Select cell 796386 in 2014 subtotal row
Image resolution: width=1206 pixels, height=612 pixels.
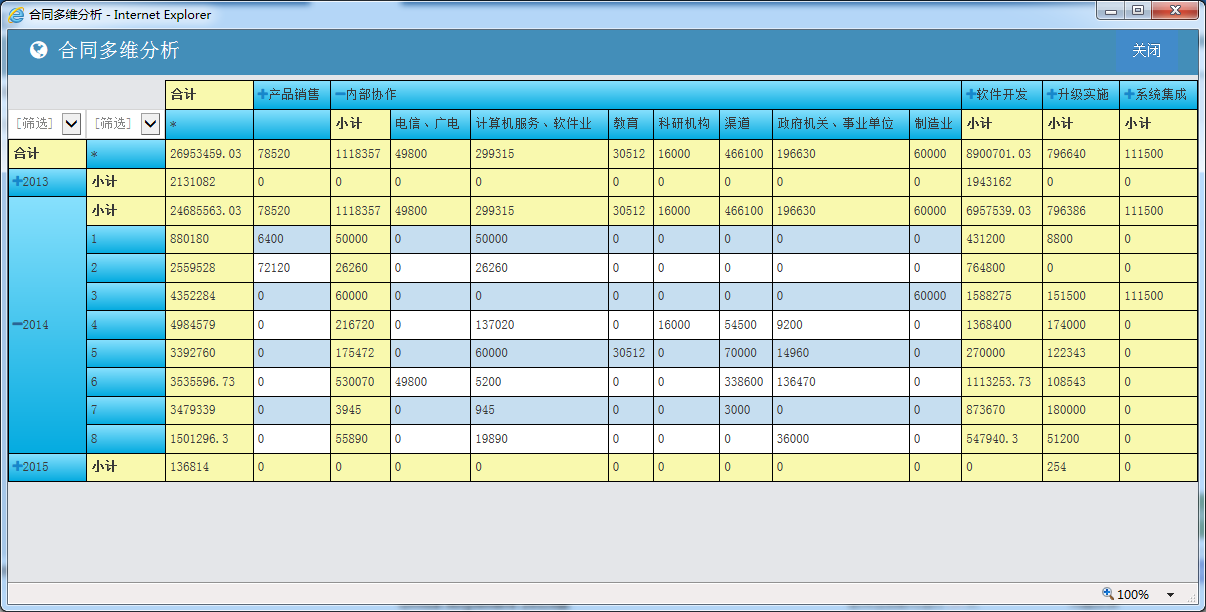tap(1080, 211)
